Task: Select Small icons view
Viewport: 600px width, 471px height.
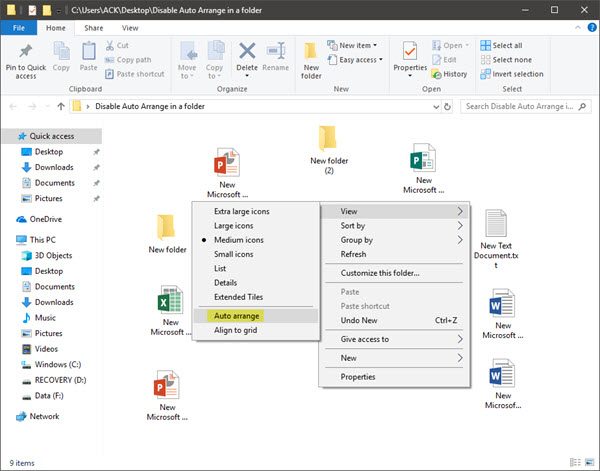Action: pos(256,254)
